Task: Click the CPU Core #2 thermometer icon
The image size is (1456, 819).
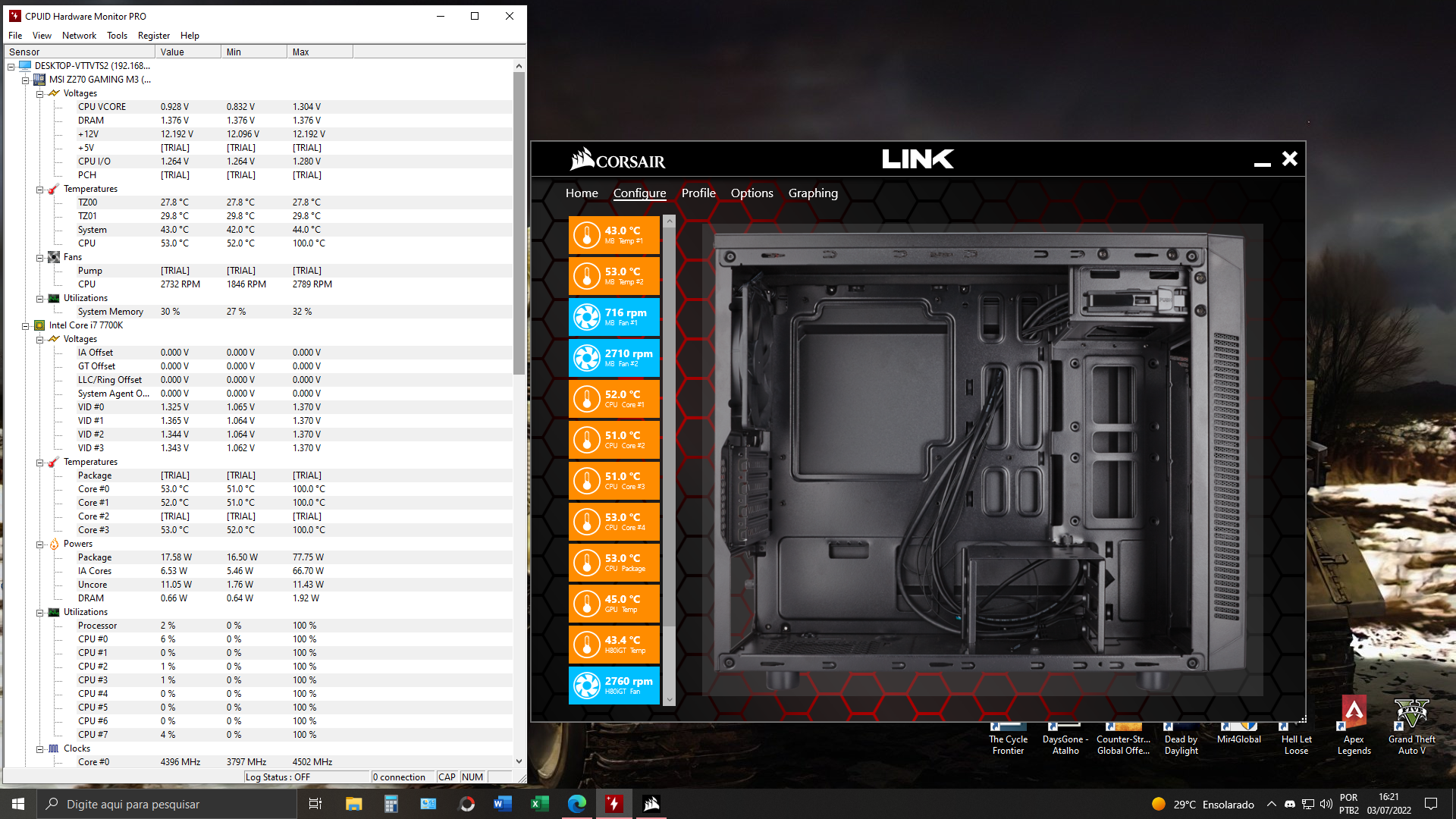Action: click(x=586, y=440)
